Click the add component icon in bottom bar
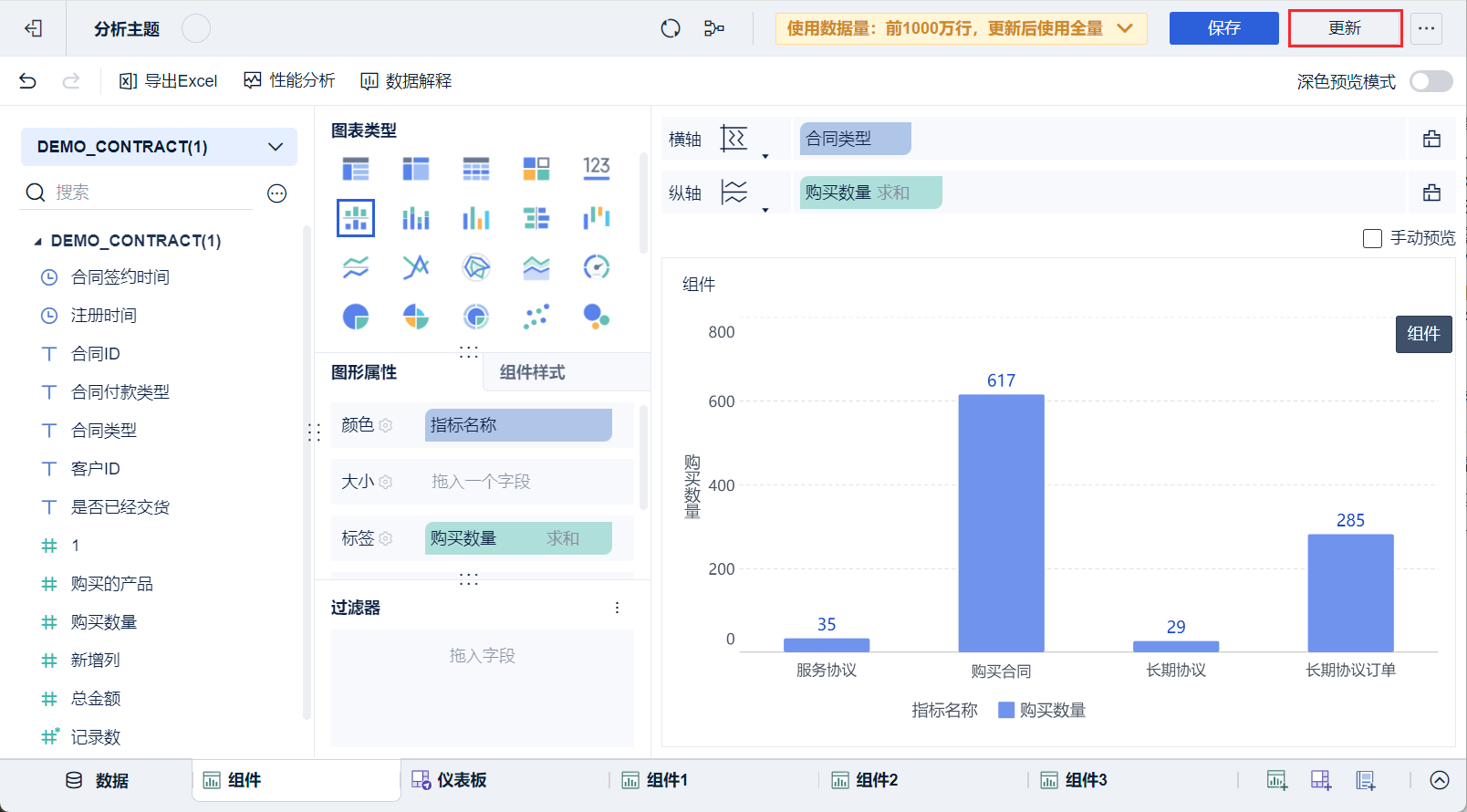The width and height of the screenshot is (1467, 812). point(1277,780)
